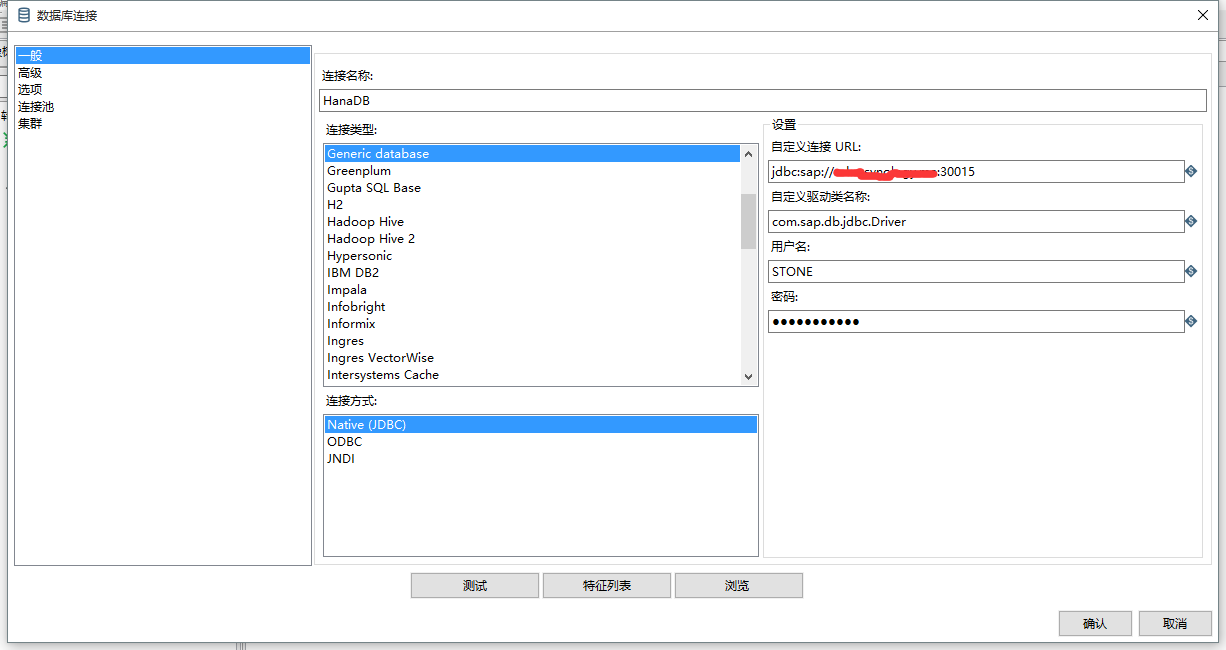Select Infobright connection type
The width and height of the screenshot is (1226, 650).
click(x=532, y=307)
